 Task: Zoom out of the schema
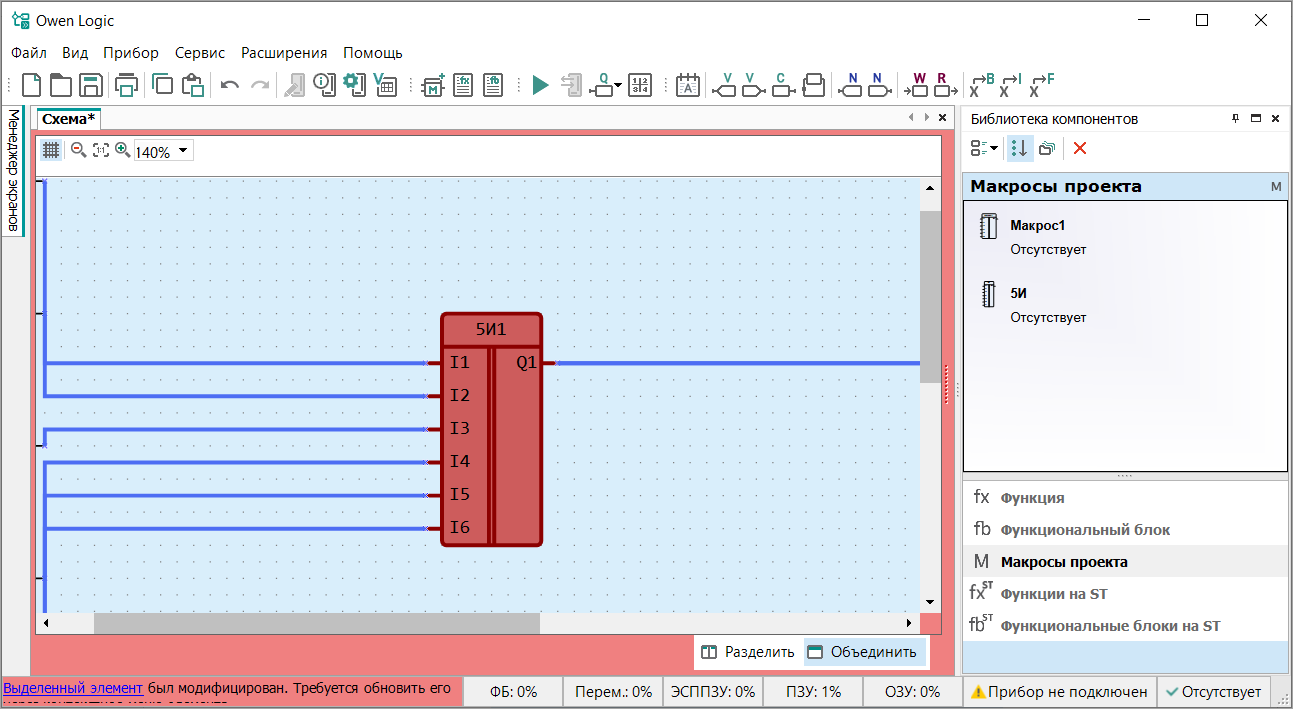point(78,150)
